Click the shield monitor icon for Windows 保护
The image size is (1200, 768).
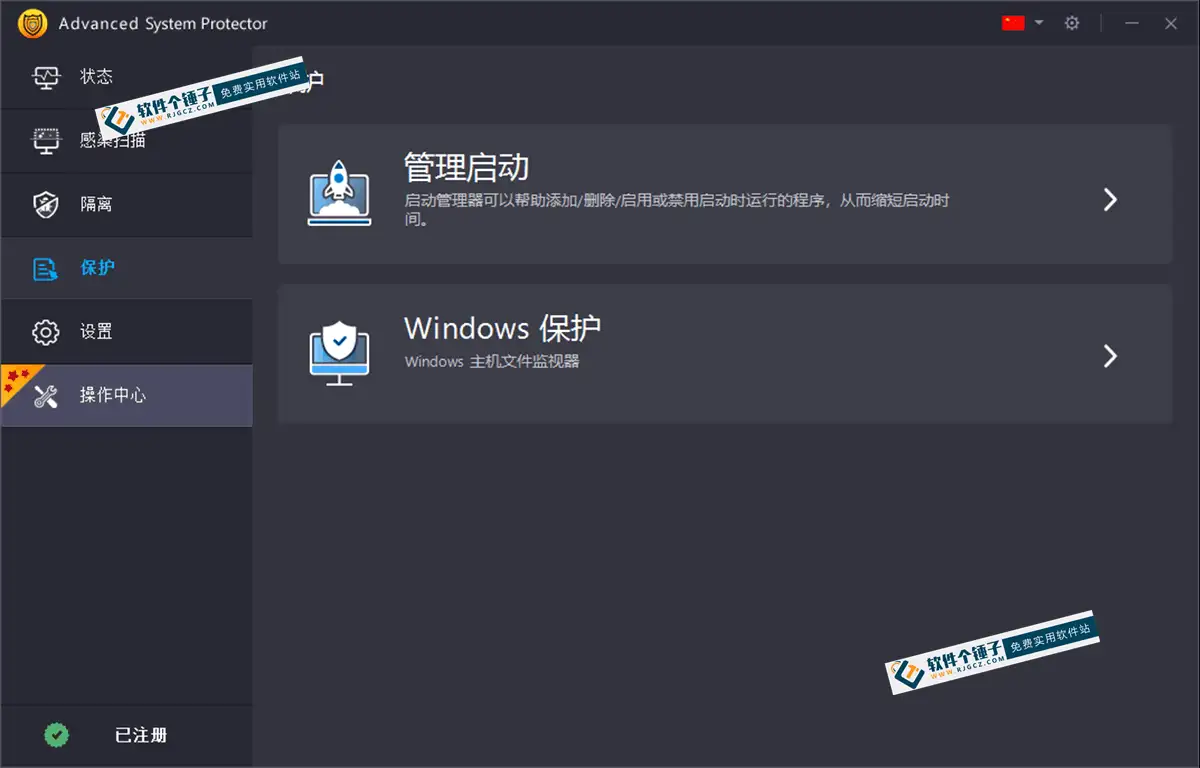click(x=339, y=353)
